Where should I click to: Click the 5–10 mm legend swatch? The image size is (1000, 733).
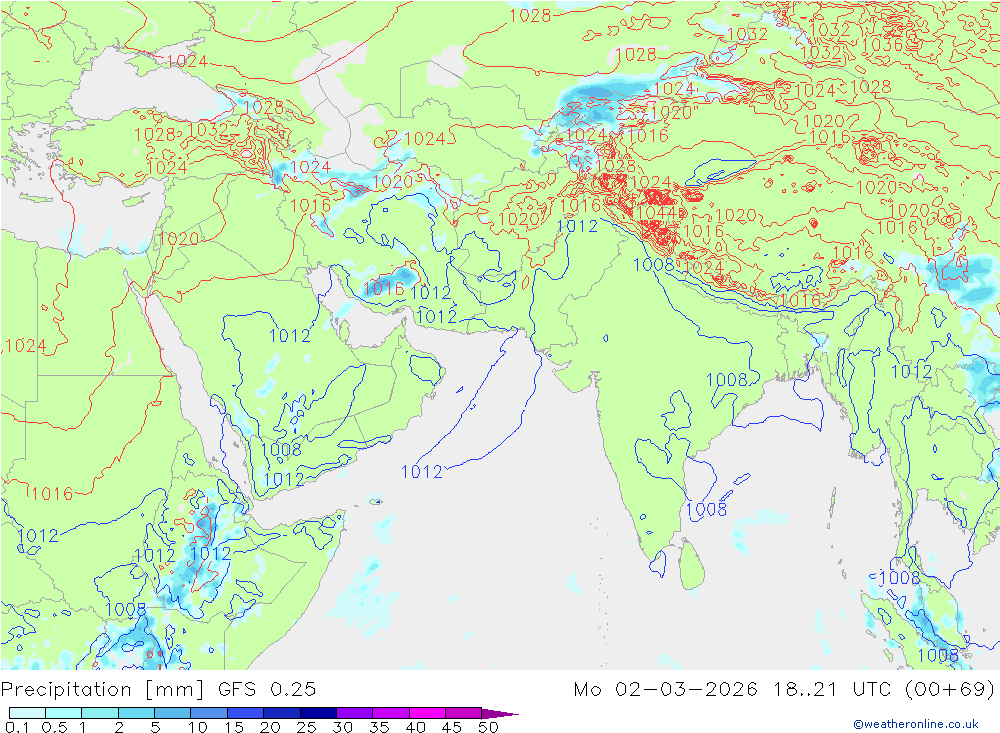[173, 713]
